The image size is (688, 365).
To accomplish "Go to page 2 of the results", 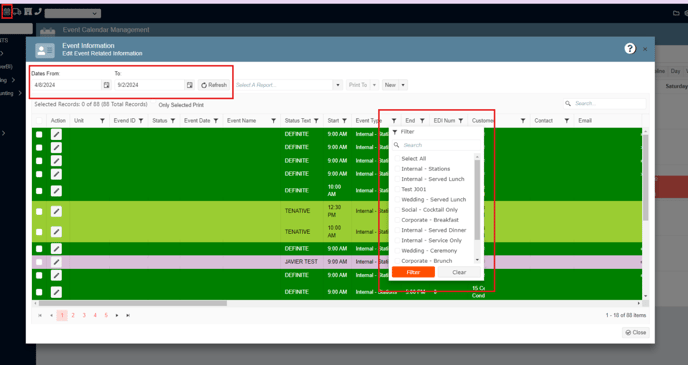I will coord(73,315).
